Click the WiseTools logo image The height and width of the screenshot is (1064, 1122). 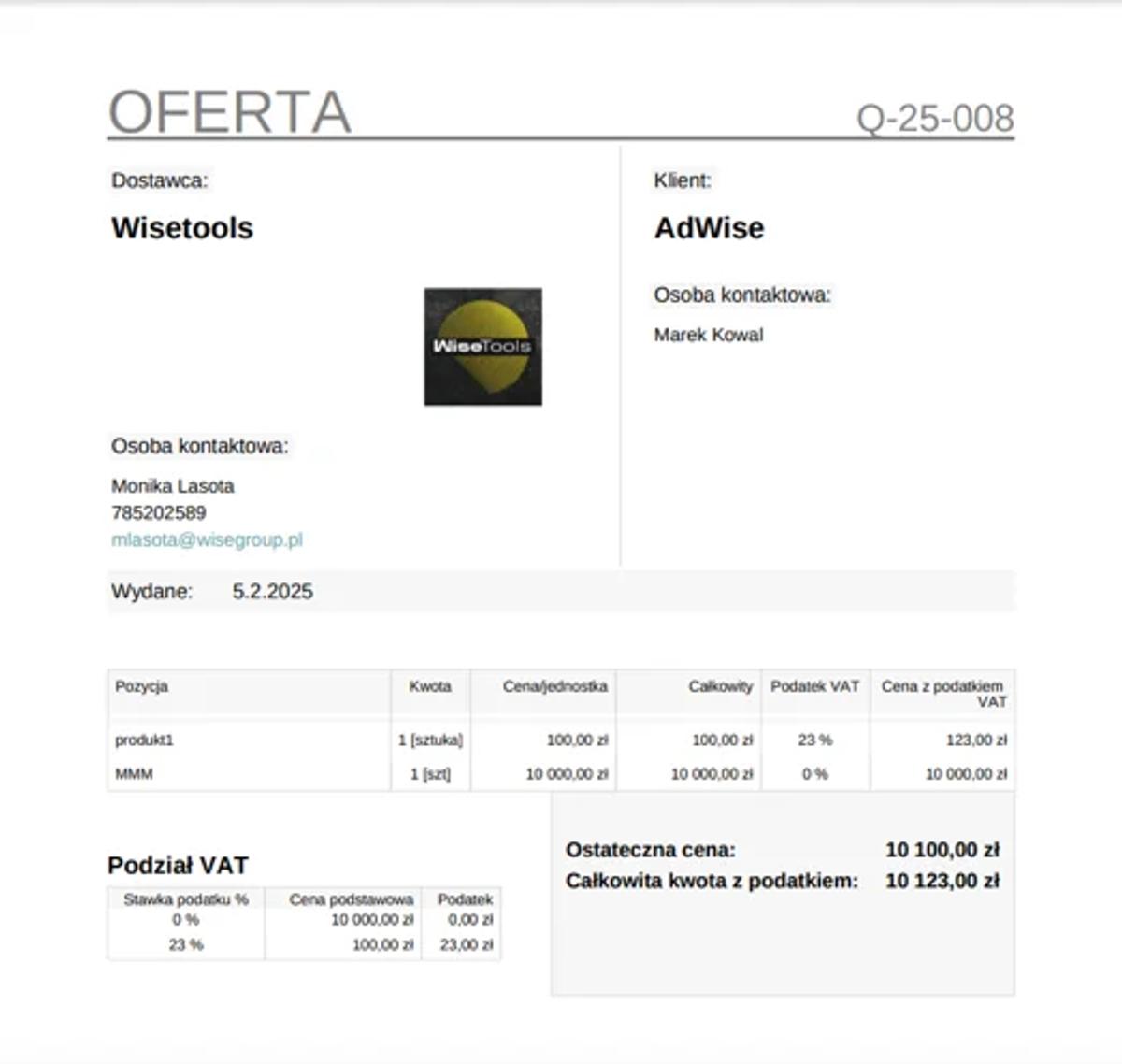pyautogui.click(x=482, y=347)
